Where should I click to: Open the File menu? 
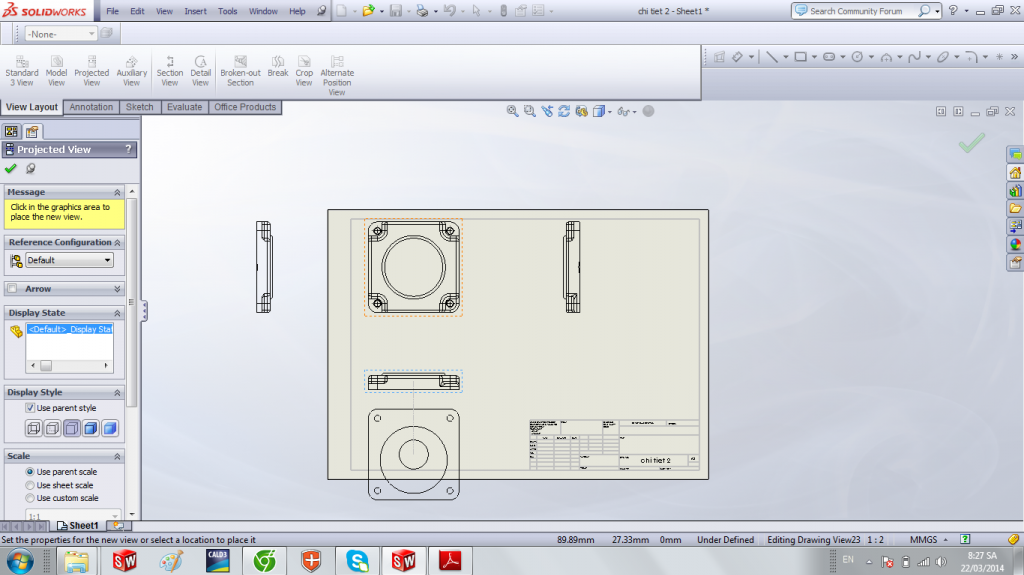click(x=112, y=11)
